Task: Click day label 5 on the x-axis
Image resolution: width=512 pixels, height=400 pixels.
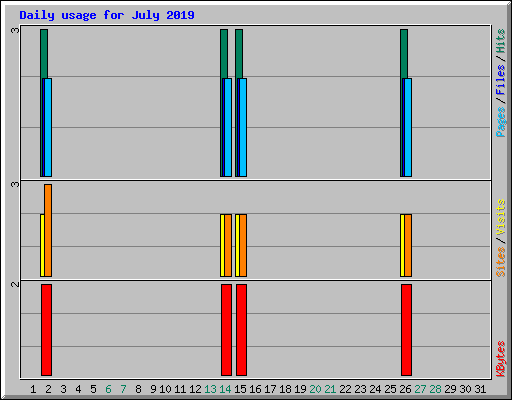Action: pos(93,389)
